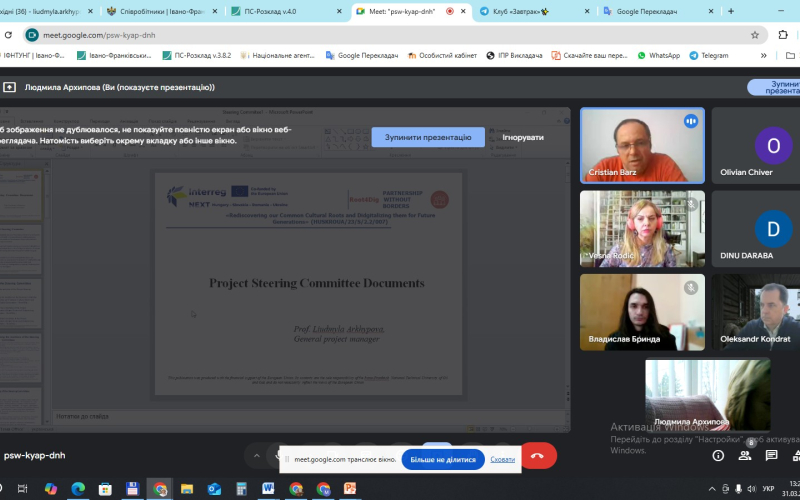Open ІПР Викладача bookmark

click(514, 56)
